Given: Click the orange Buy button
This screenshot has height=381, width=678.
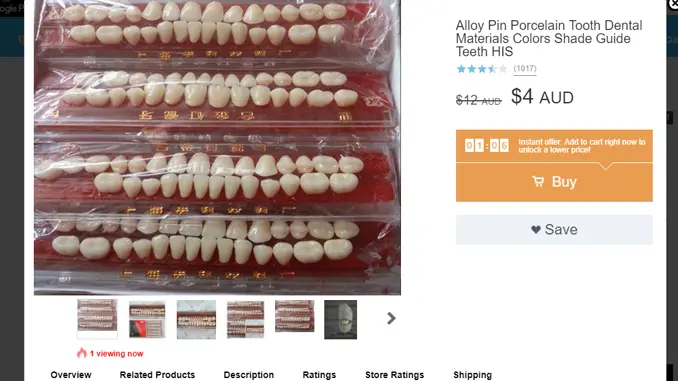Looking at the screenshot, I should point(554,182).
